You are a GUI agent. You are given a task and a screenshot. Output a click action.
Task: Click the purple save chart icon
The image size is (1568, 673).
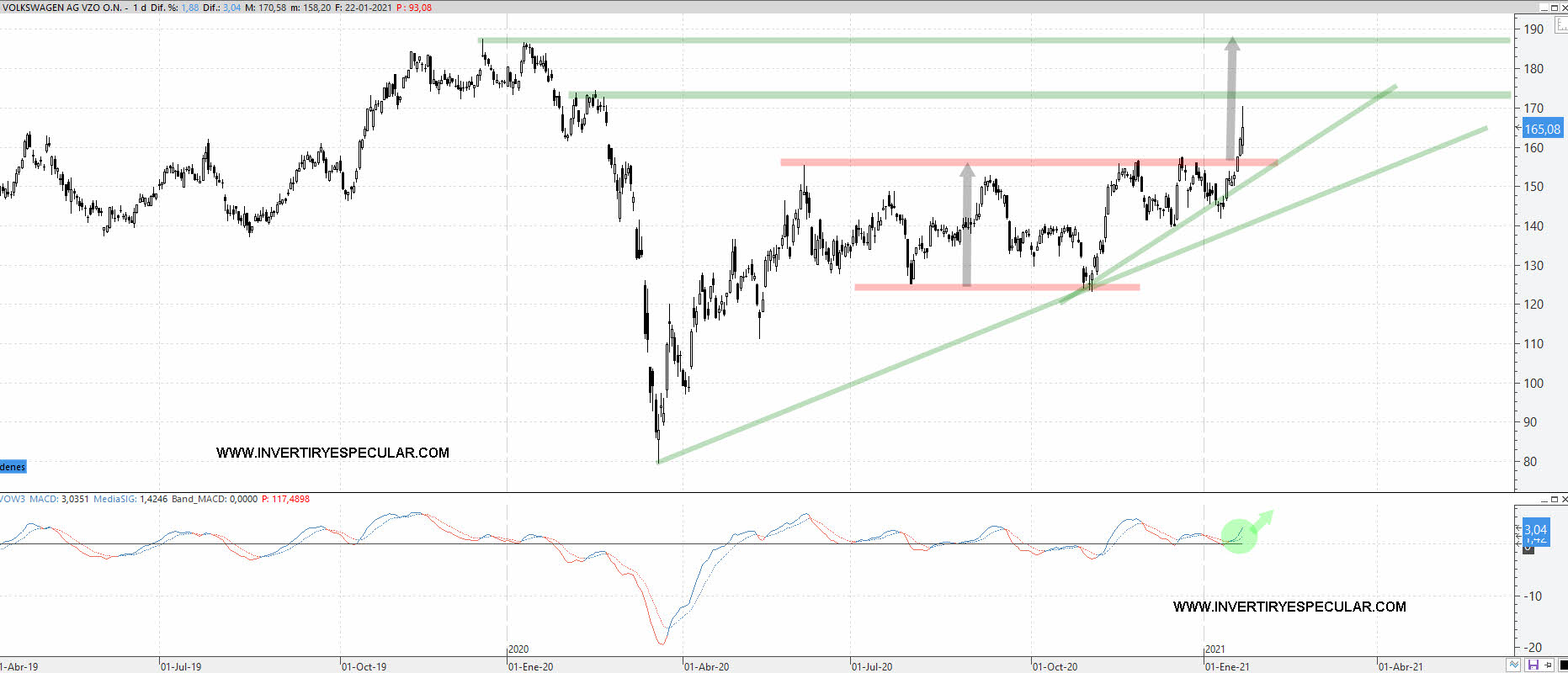click(x=1533, y=665)
